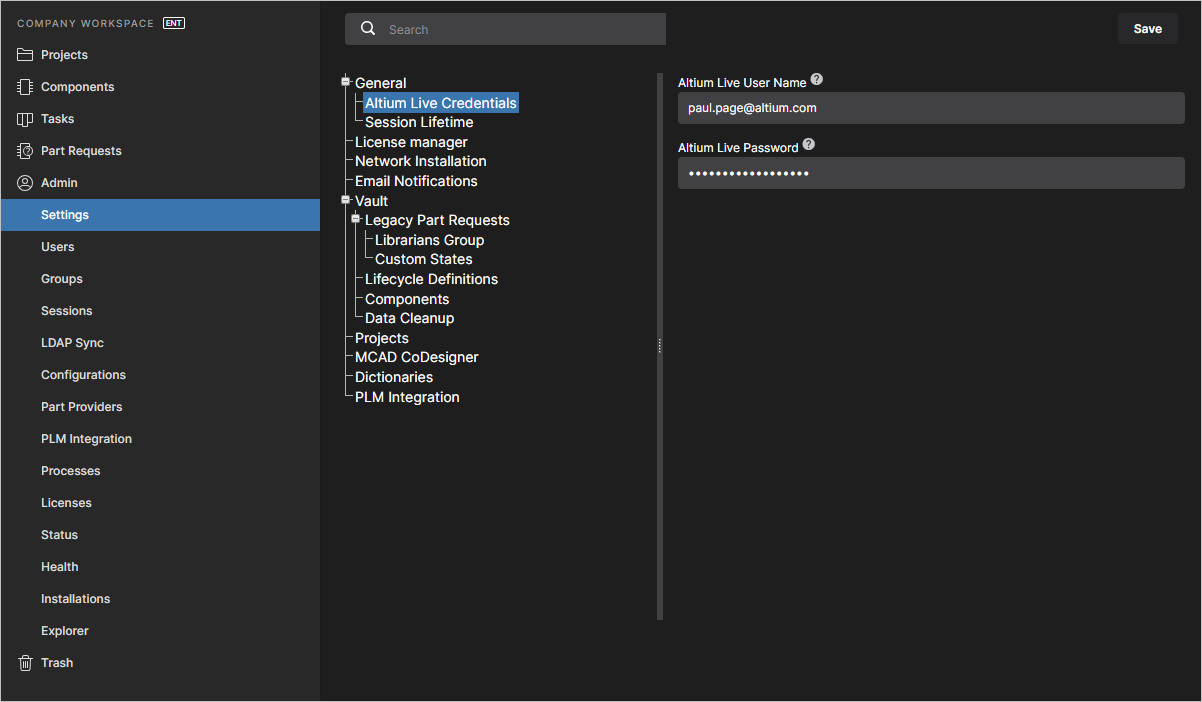
Task: Show help for Altium Live User Name
Action: (x=817, y=80)
